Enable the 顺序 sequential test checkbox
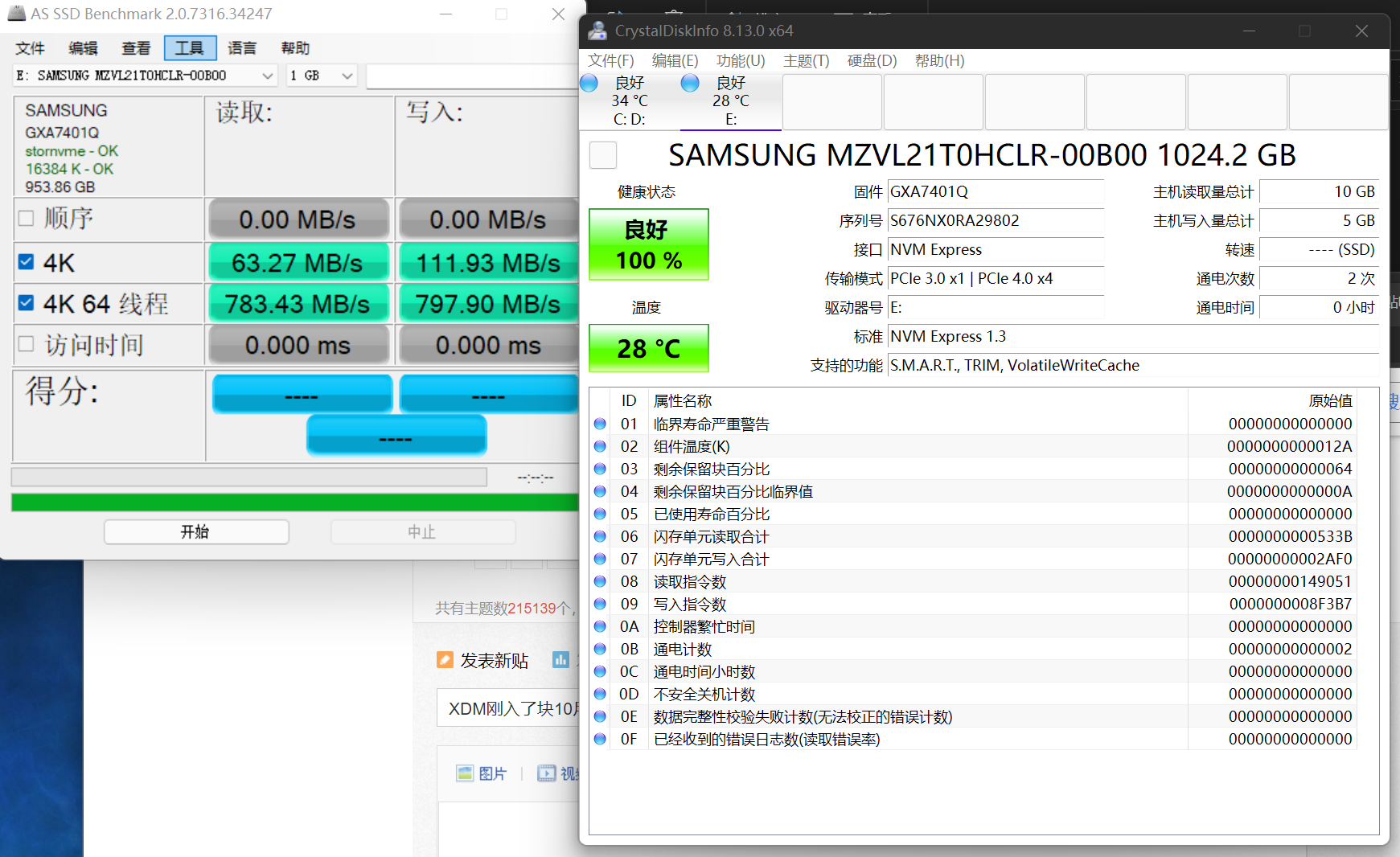The height and width of the screenshot is (857, 1400). (x=26, y=218)
